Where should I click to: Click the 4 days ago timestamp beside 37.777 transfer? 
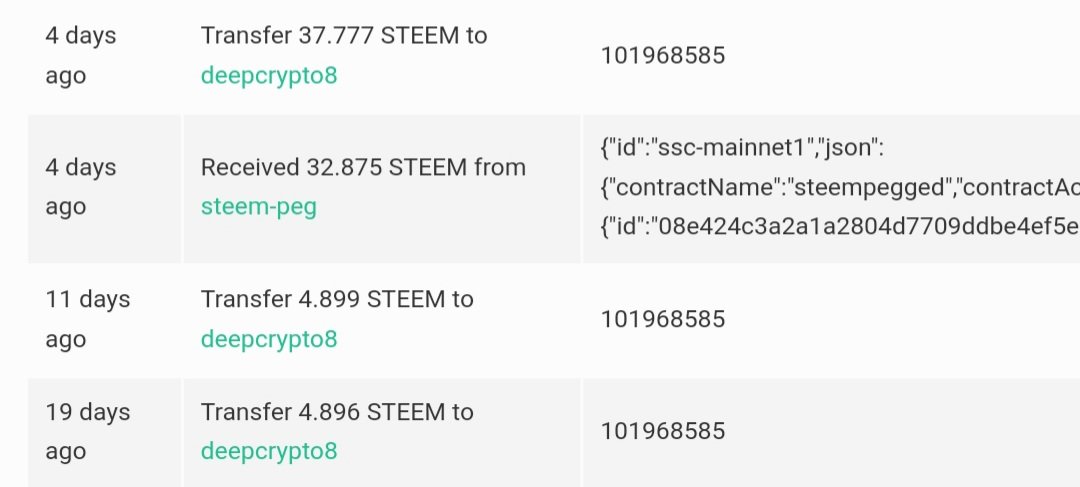tap(81, 56)
